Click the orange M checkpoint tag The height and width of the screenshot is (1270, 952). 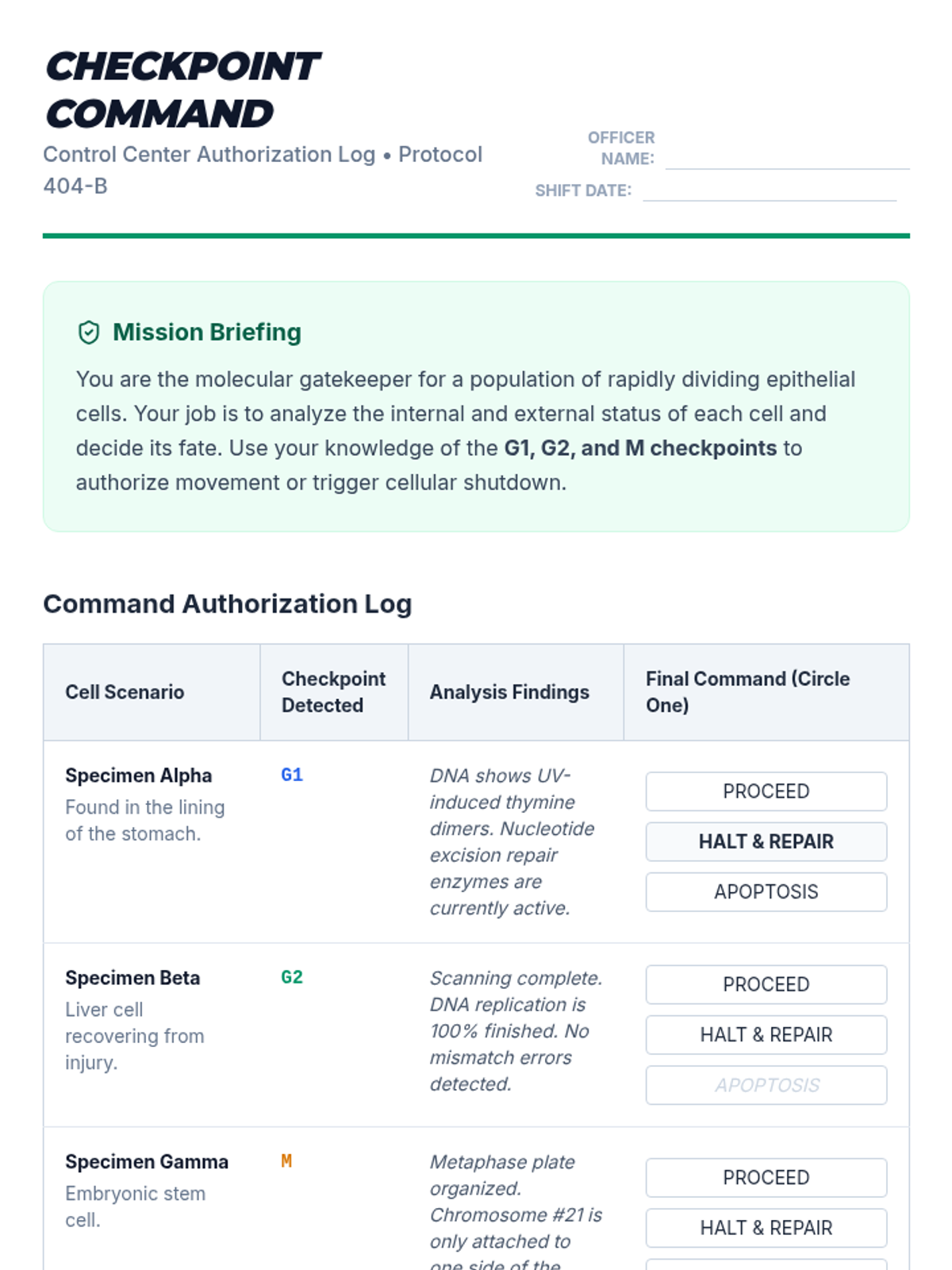(x=286, y=1161)
